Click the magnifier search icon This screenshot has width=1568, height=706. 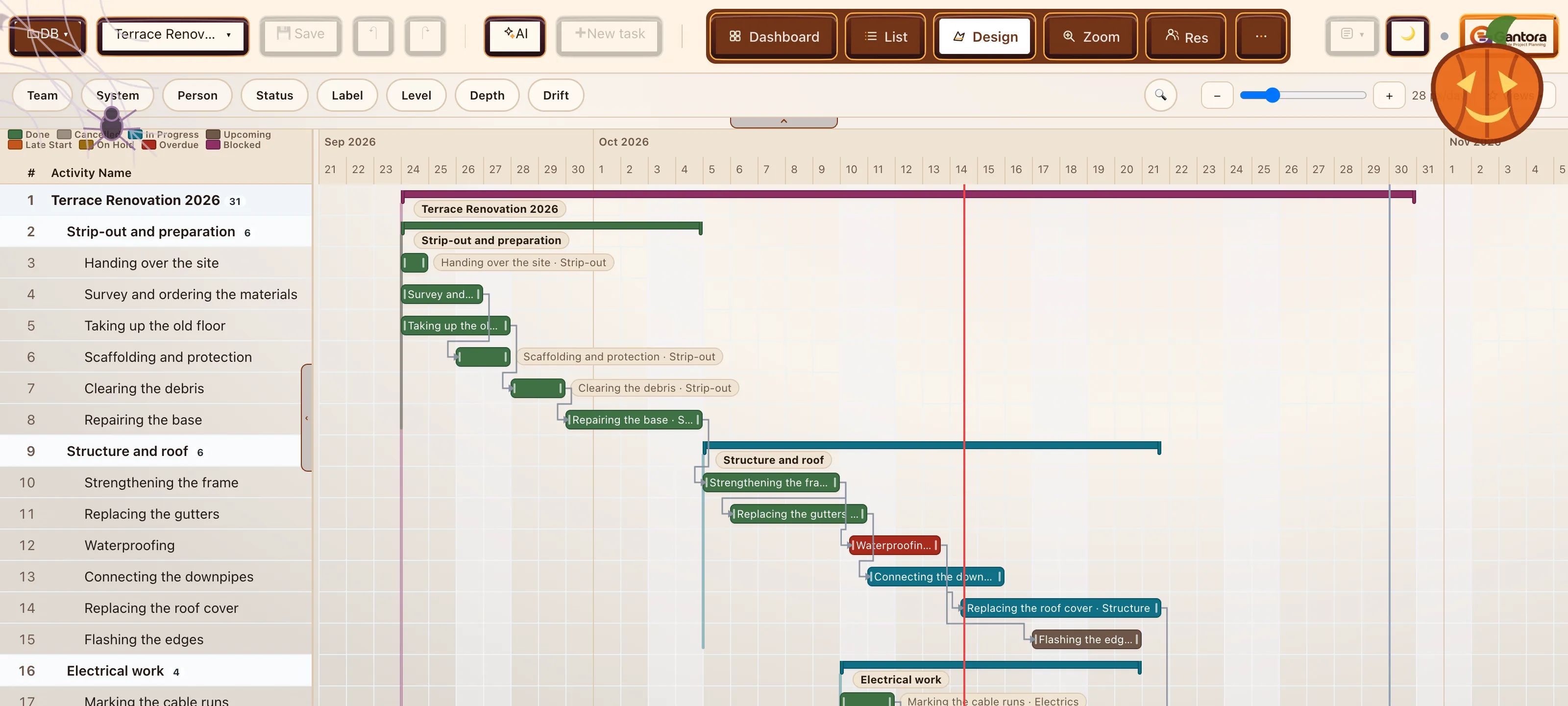(x=1160, y=95)
